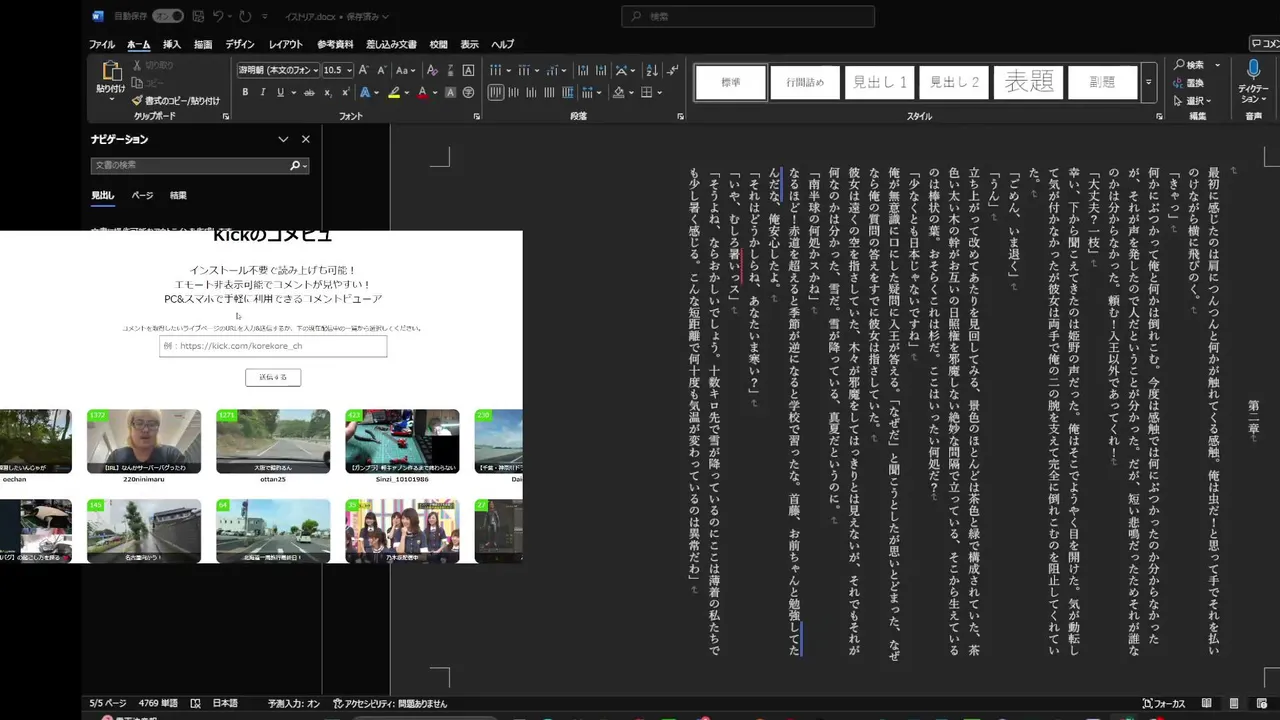Click the Kick URL input field
The width and height of the screenshot is (1280, 720).
tap(273, 346)
